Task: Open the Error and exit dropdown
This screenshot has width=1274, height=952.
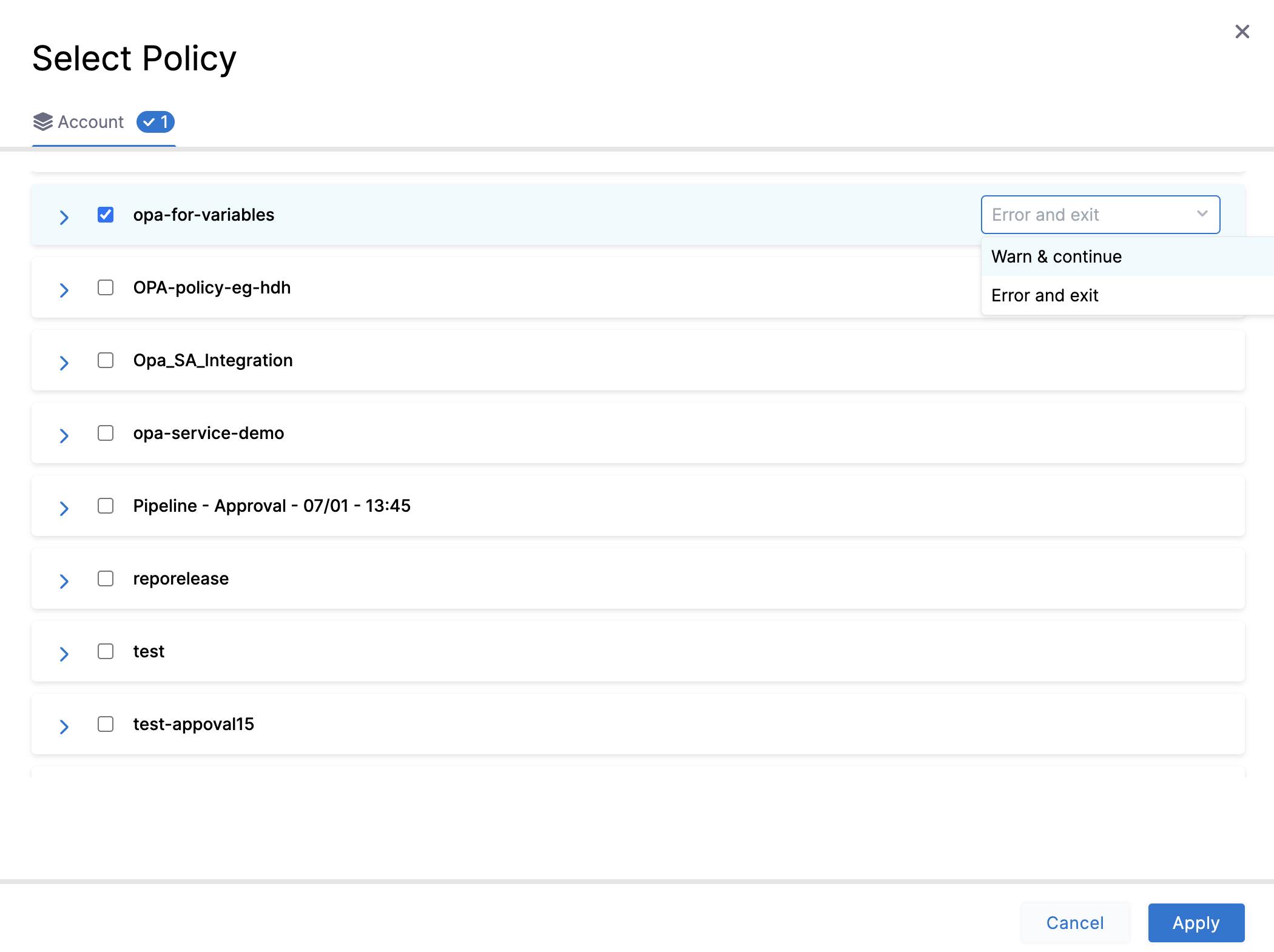Action: [x=1099, y=215]
